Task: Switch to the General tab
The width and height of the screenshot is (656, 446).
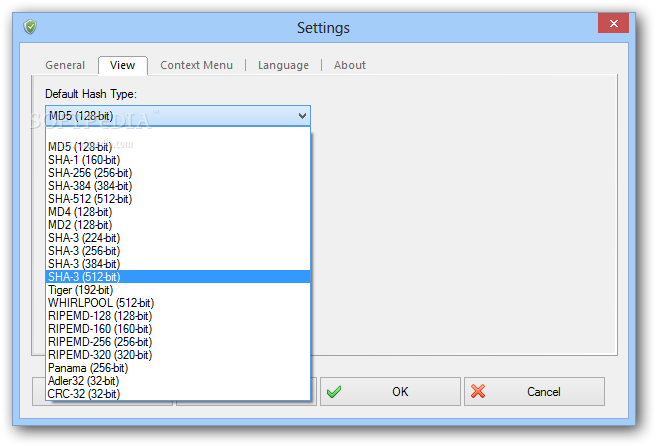Action: pos(65,65)
